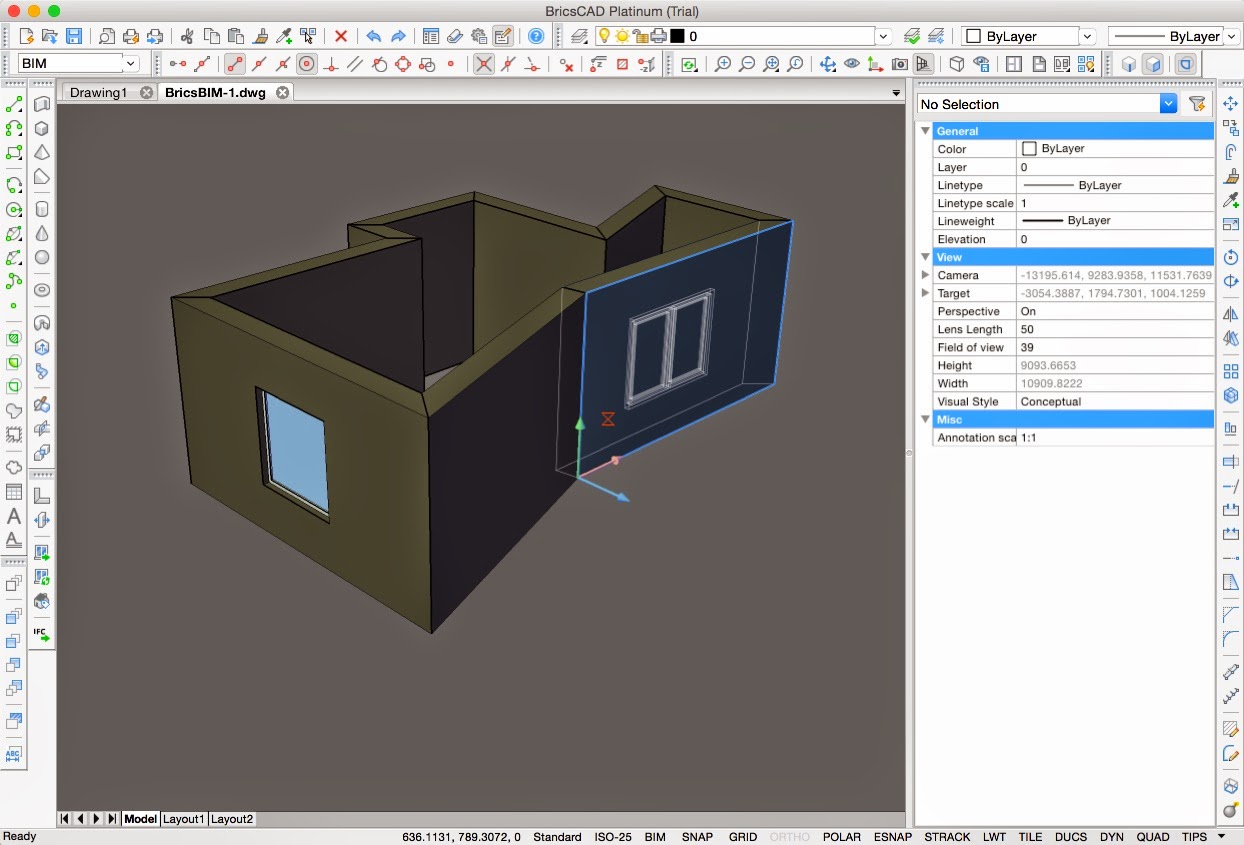Click the Print preview icon
This screenshot has height=845, width=1244.
106,36
